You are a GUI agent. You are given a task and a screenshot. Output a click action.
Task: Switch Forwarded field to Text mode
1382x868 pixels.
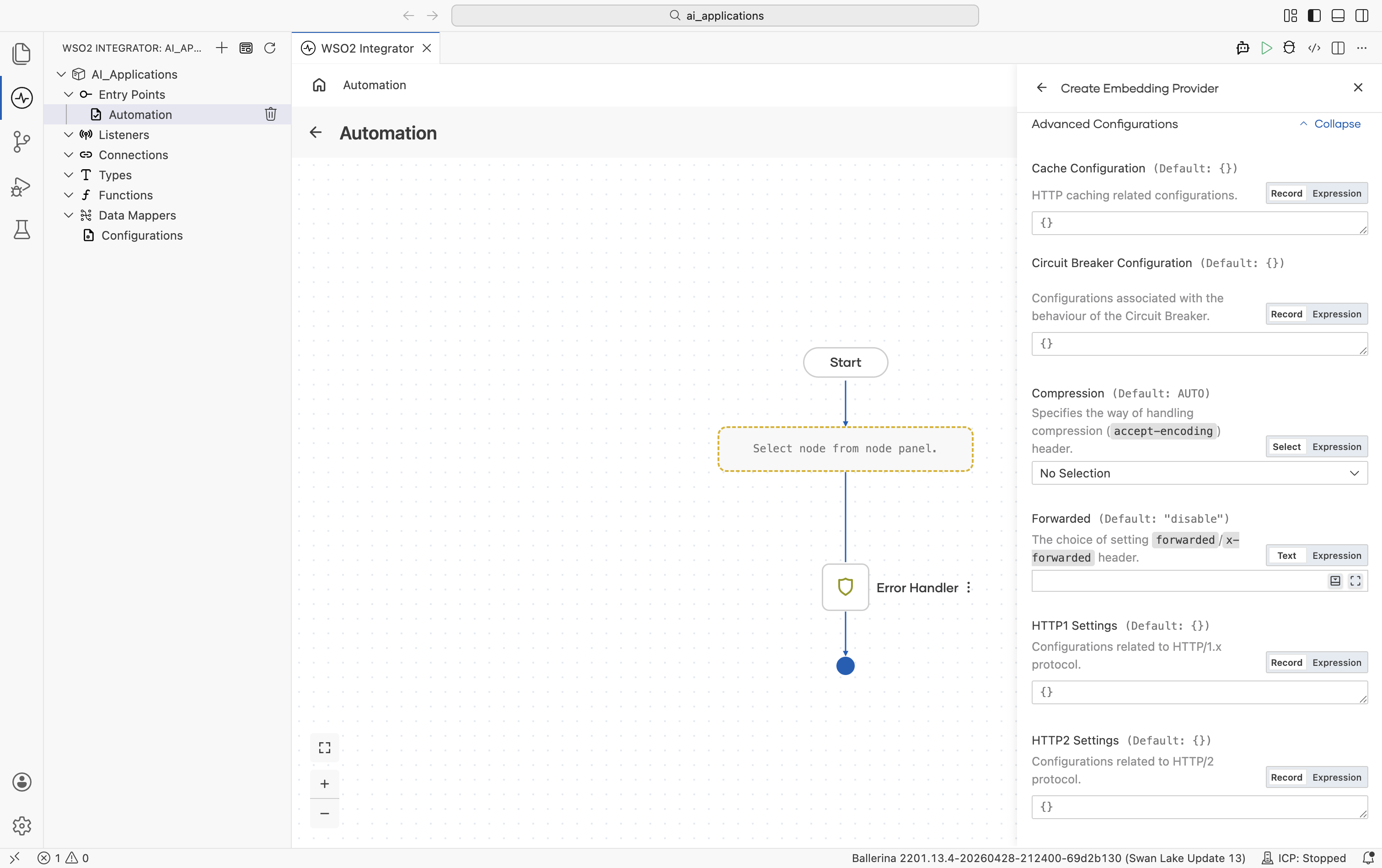click(x=1286, y=556)
